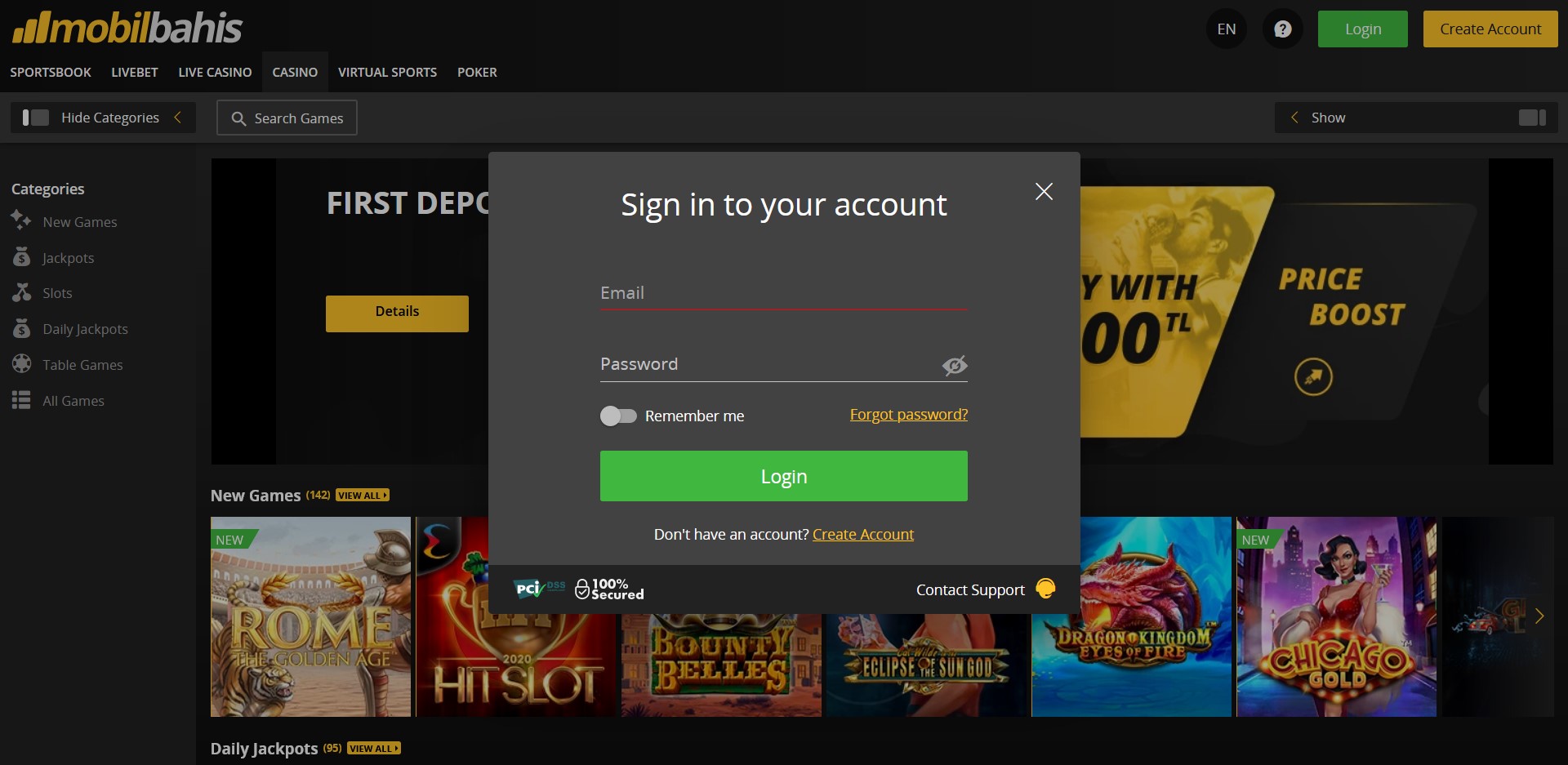
Task: Open the LIVE CASINO menu
Action: (x=215, y=72)
